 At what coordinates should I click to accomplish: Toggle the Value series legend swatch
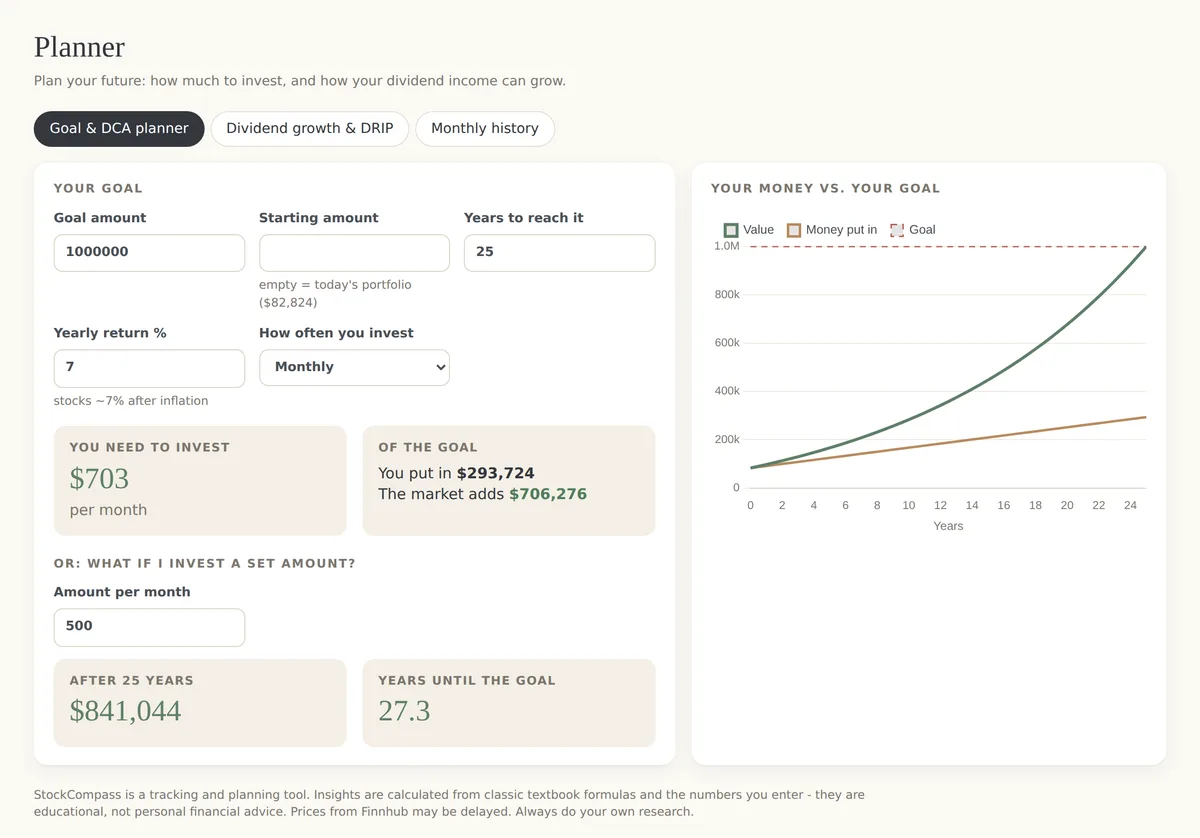coord(731,230)
